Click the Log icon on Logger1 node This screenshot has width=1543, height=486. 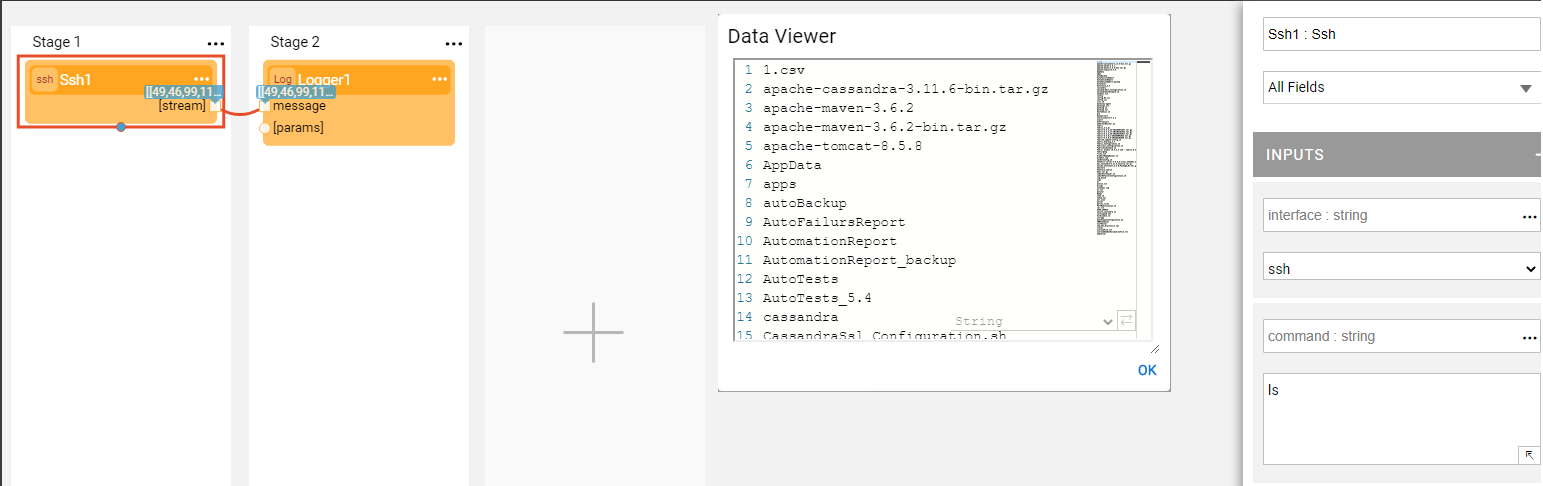click(283, 80)
